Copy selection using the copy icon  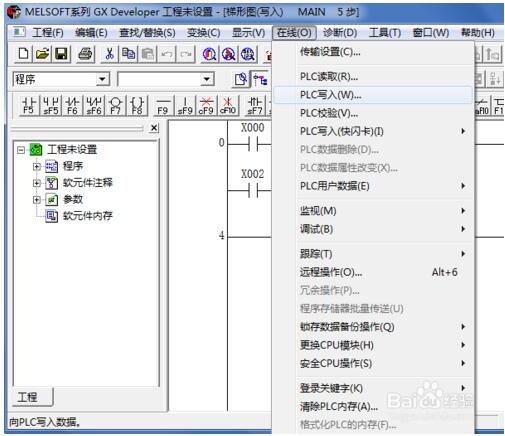(128, 54)
